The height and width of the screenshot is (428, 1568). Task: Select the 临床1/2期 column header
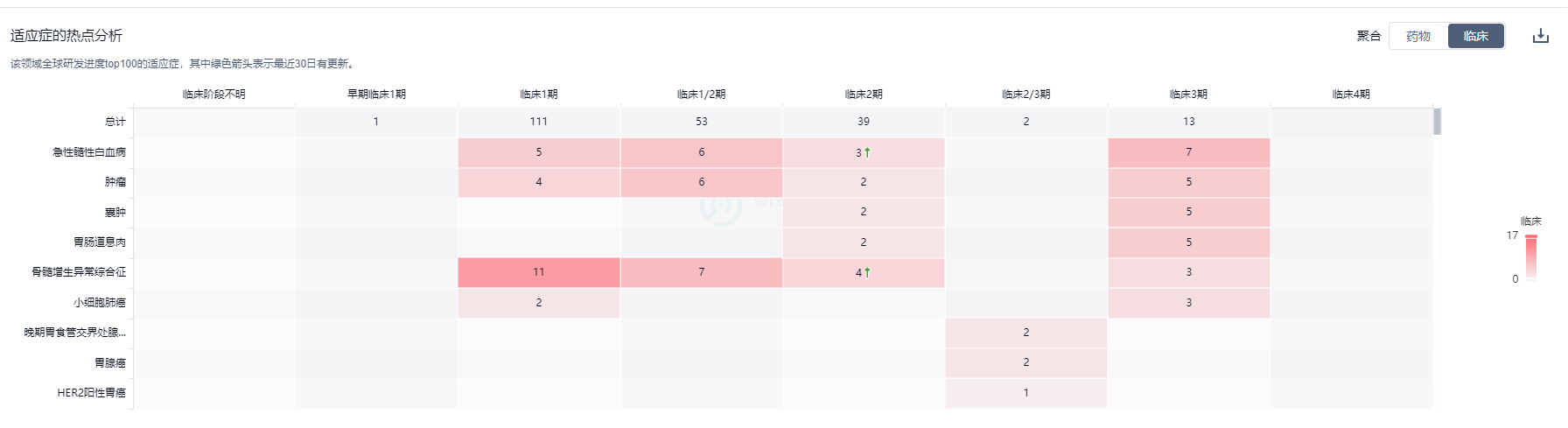coord(702,94)
